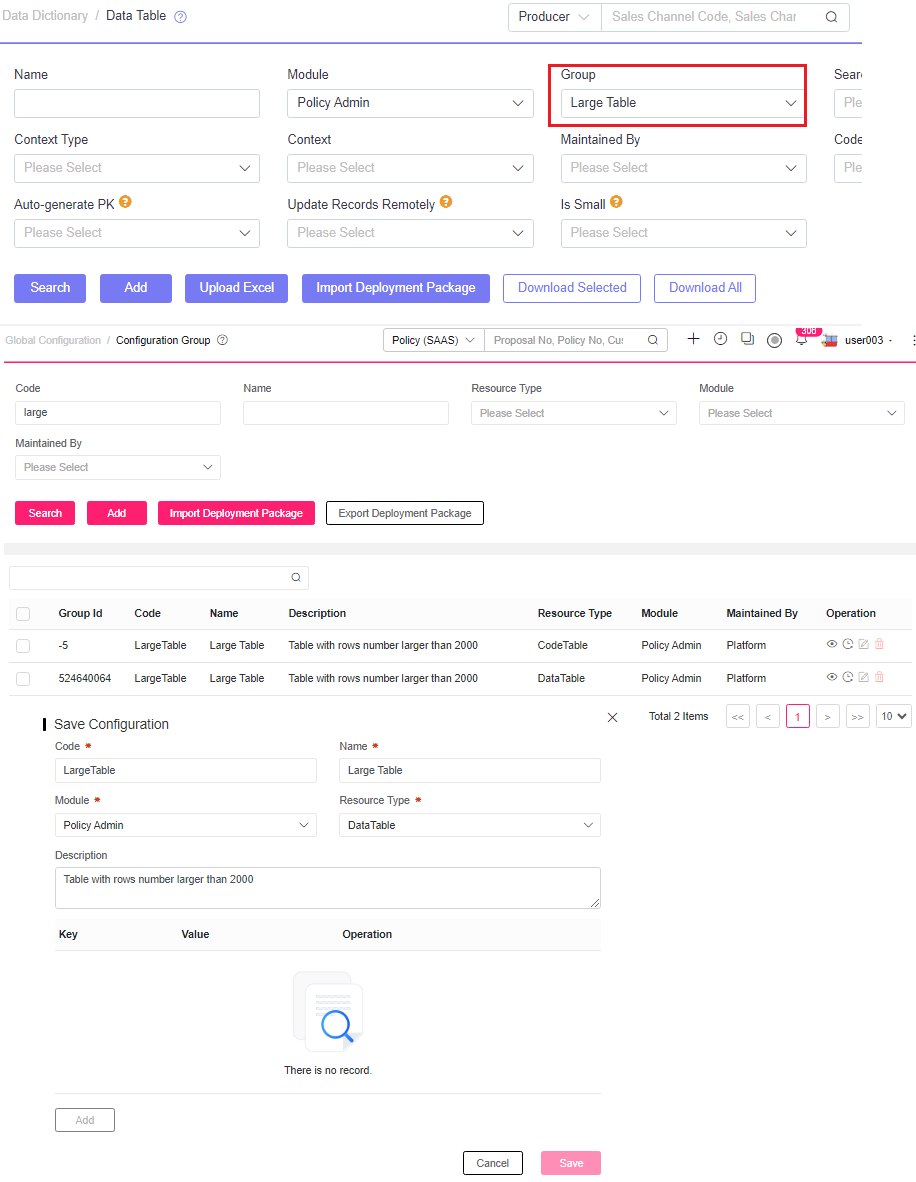Click the history clock icon in header
This screenshot has height=1182, width=916.
pyautogui.click(x=720, y=339)
